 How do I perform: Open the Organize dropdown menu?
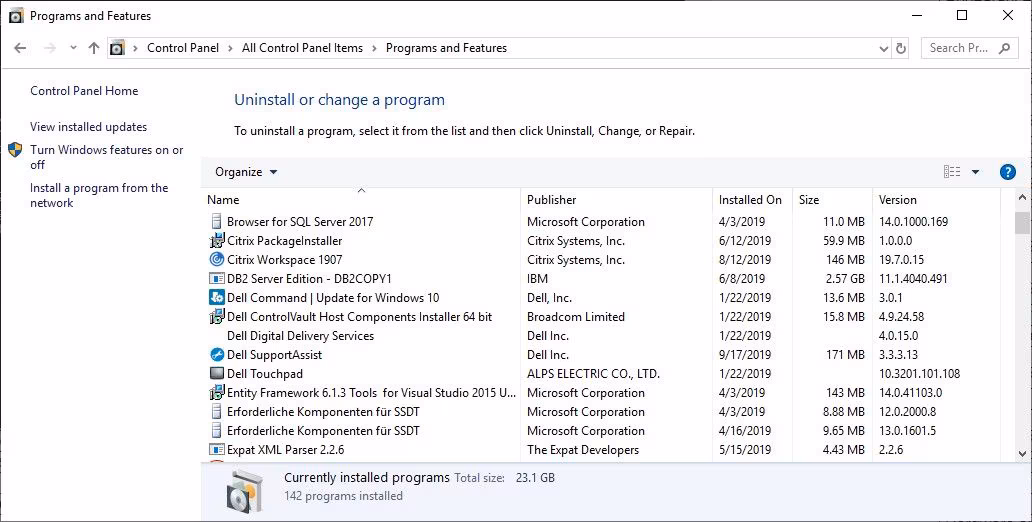click(246, 172)
